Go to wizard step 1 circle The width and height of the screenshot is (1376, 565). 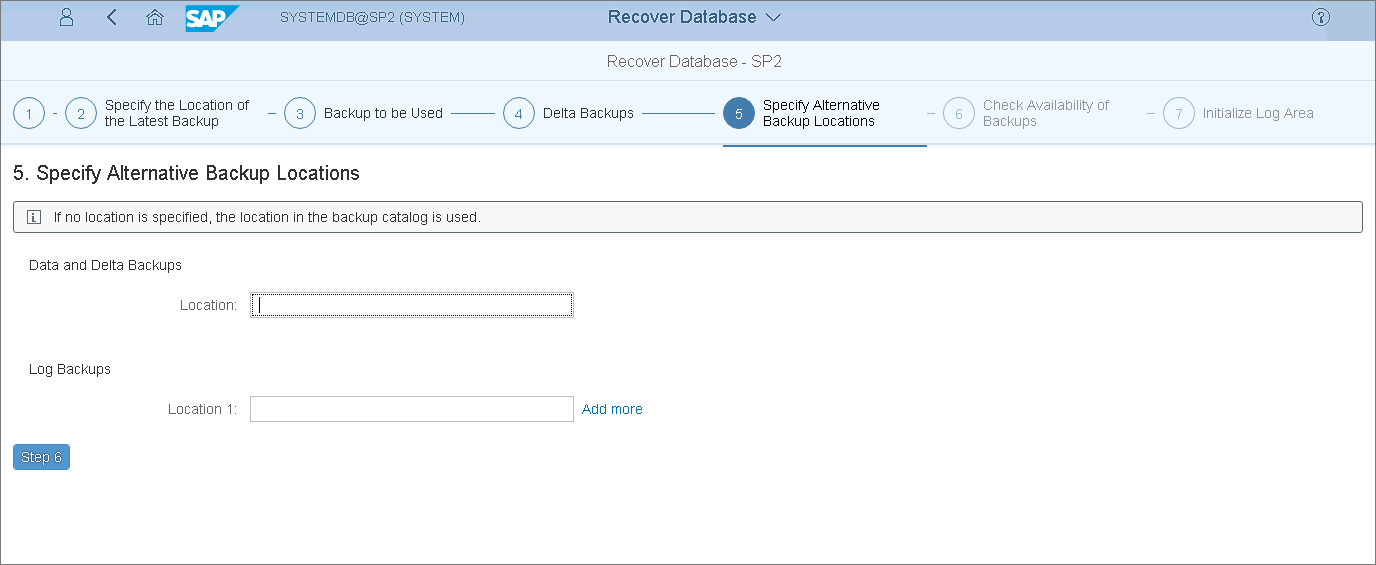coord(29,114)
